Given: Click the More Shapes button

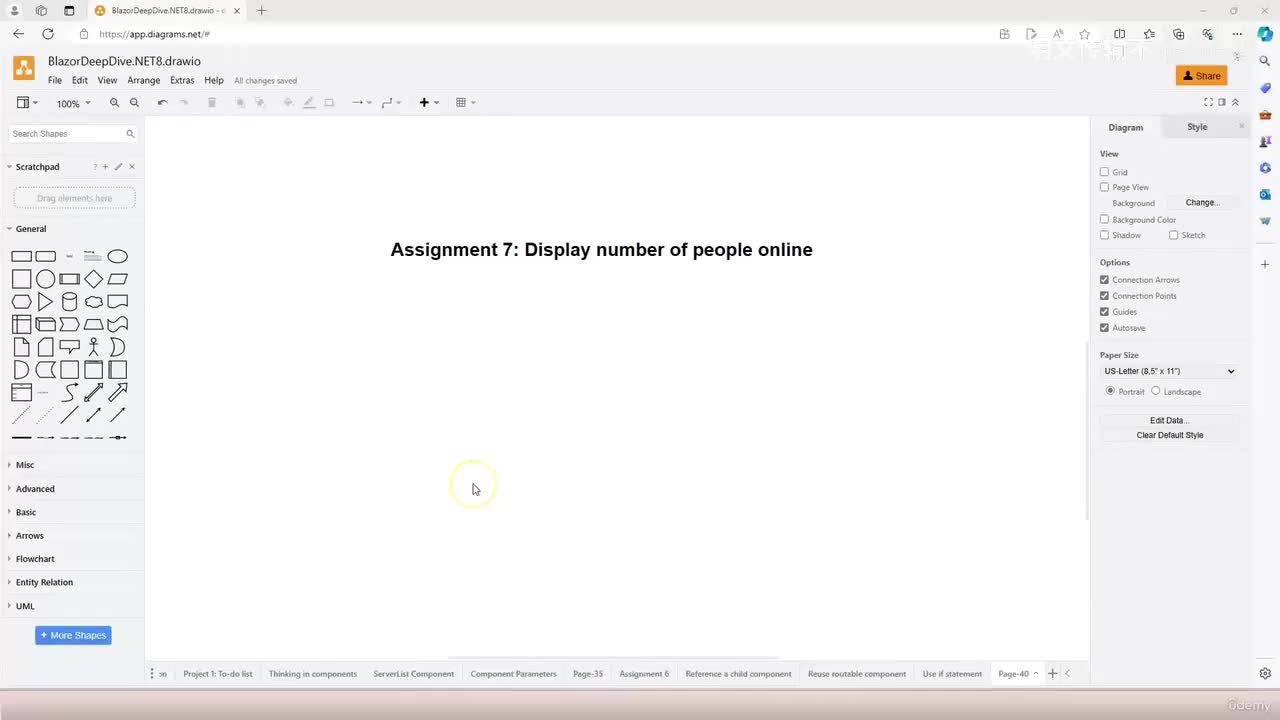Looking at the screenshot, I should point(73,635).
